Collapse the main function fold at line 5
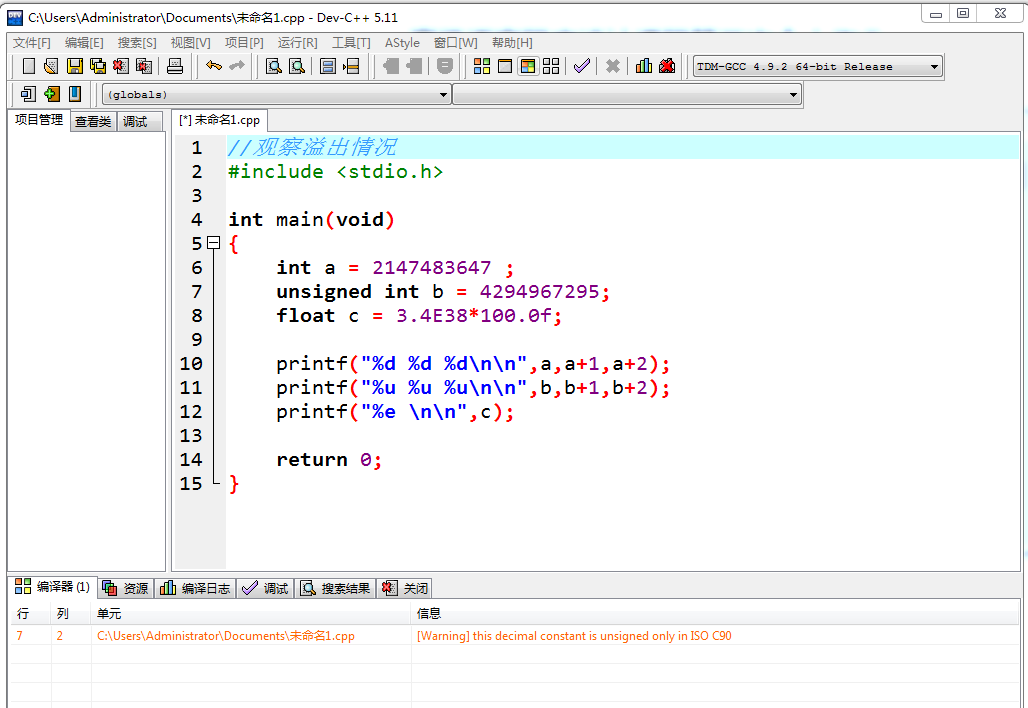 pyautogui.click(x=213, y=243)
